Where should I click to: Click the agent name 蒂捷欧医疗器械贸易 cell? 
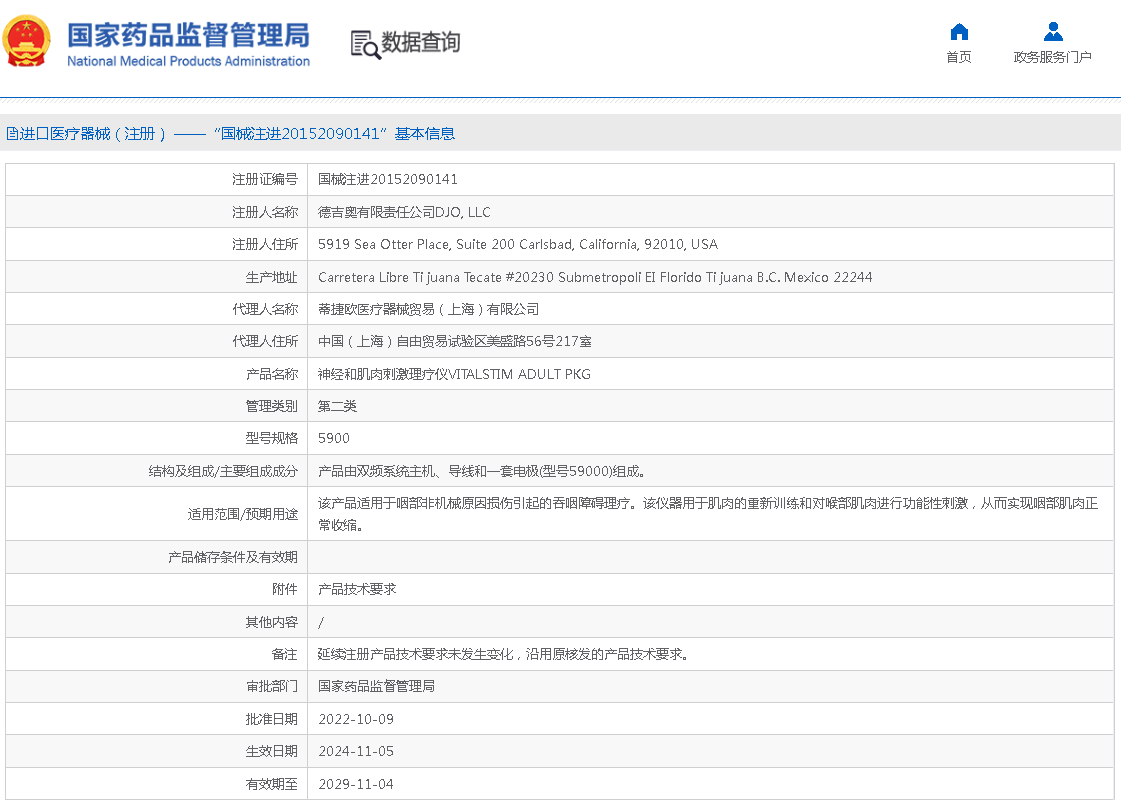pos(428,309)
